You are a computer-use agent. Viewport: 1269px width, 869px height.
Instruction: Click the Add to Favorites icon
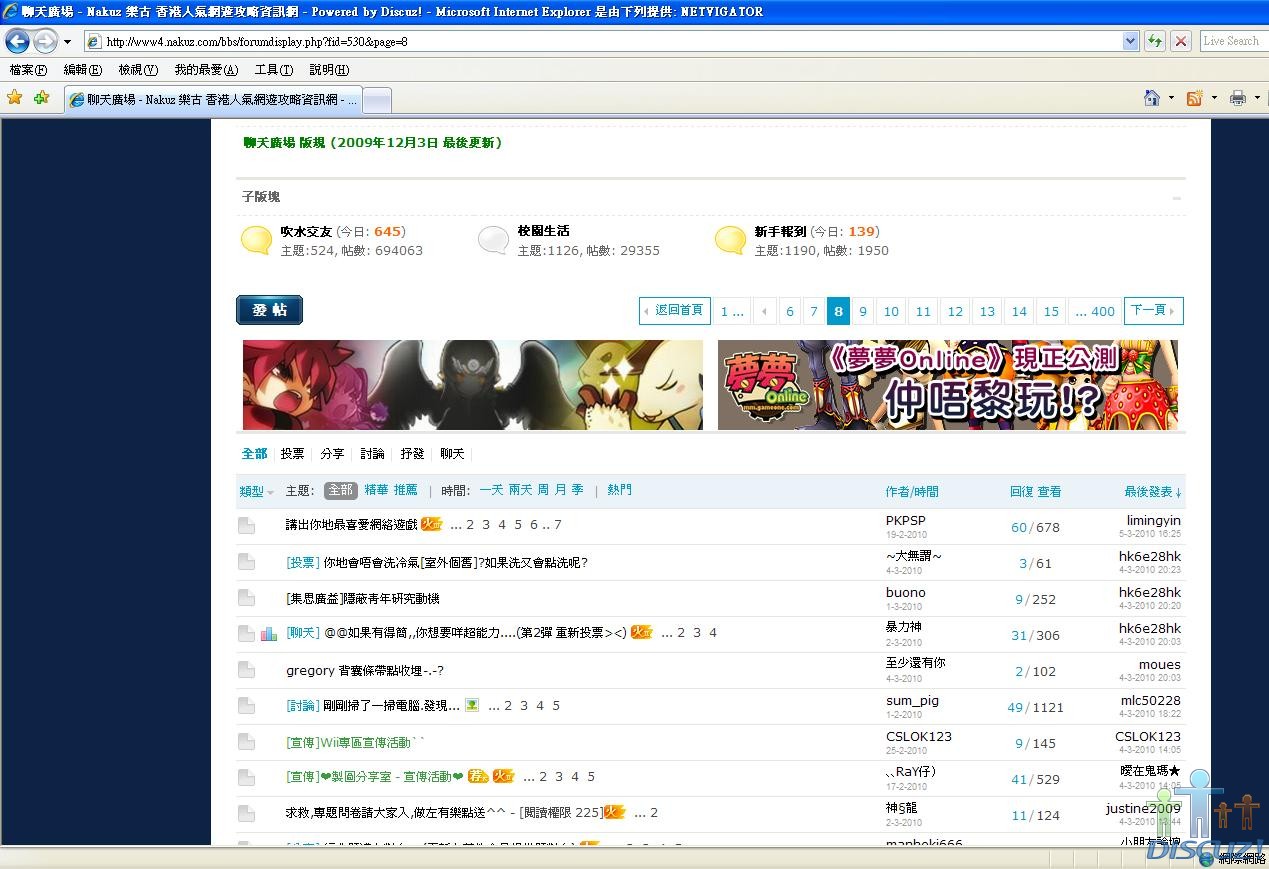[41, 98]
